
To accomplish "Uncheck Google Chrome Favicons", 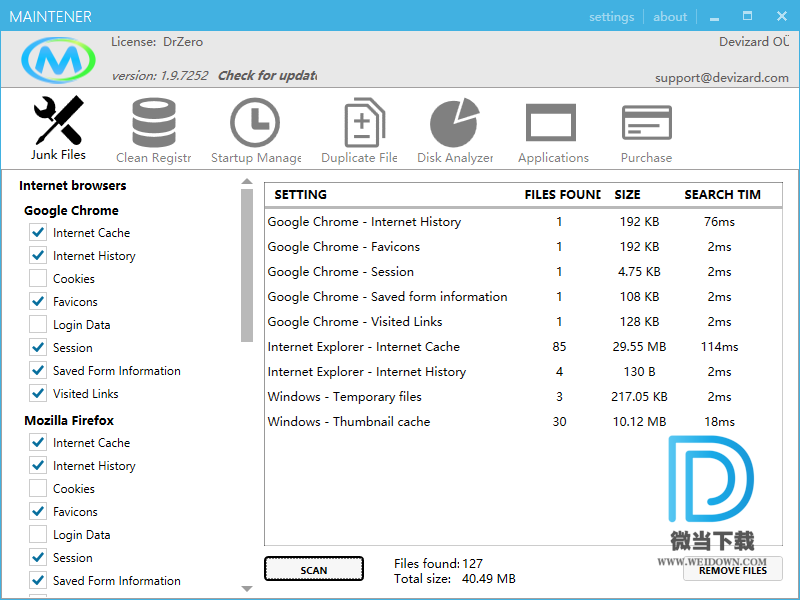I will [38, 302].
